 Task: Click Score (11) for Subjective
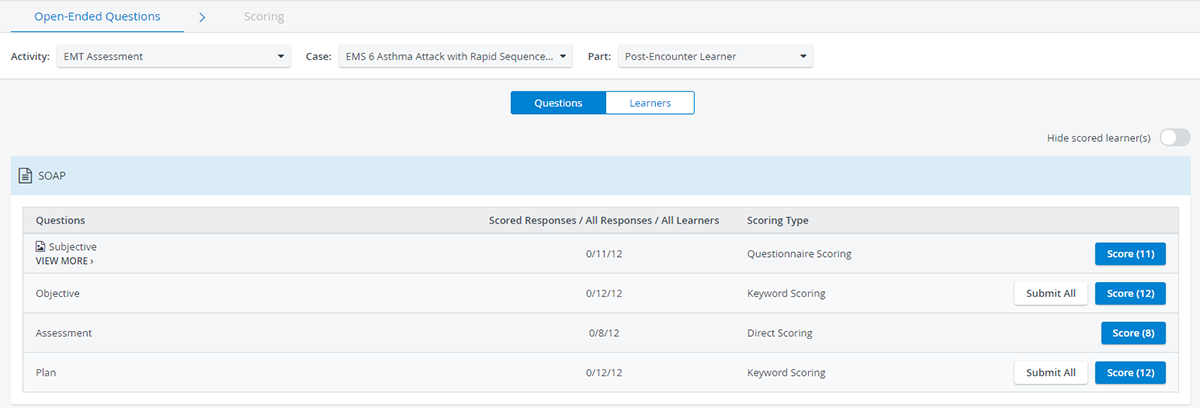tap(1130, 254)
